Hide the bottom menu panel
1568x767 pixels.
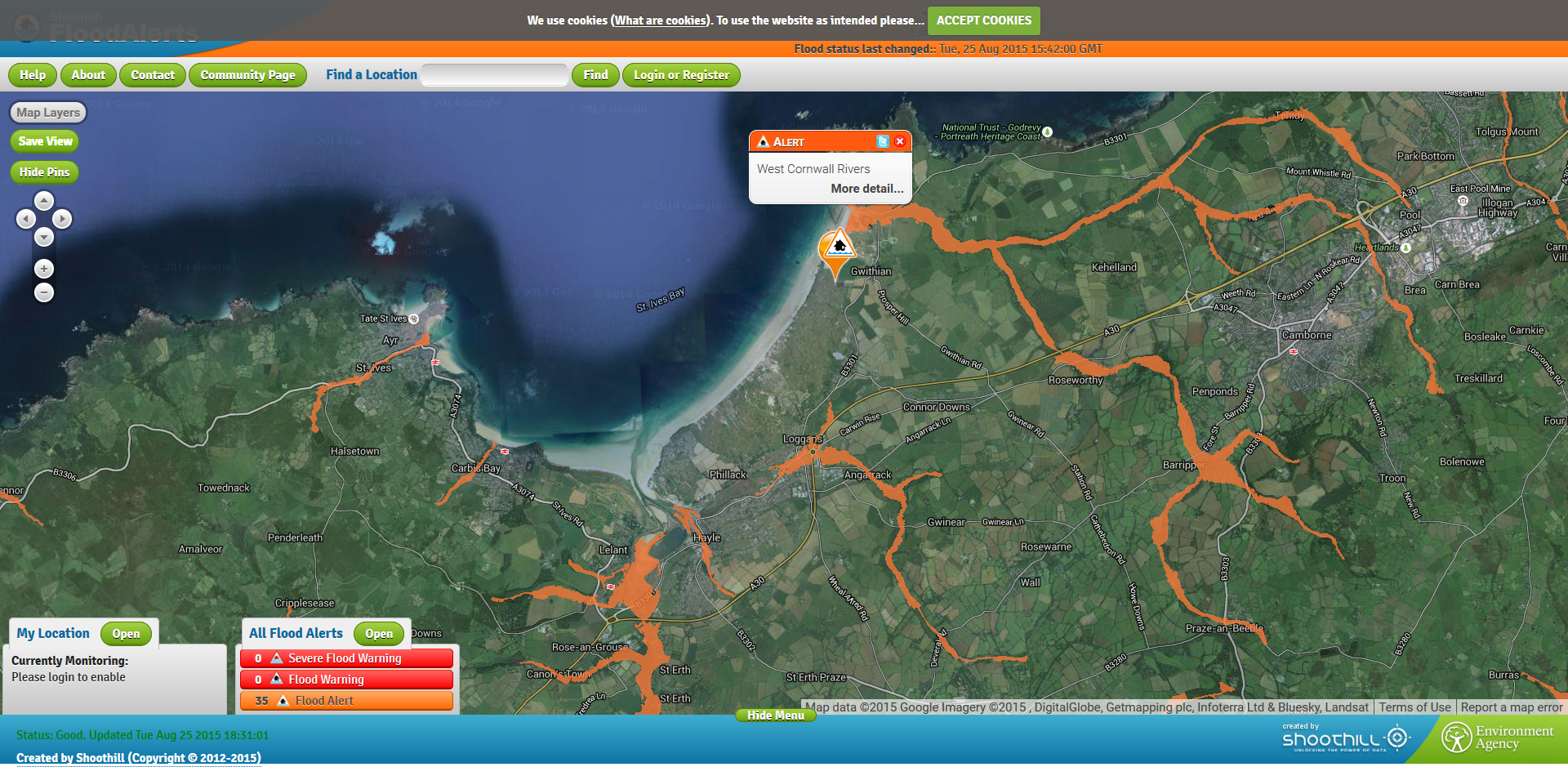tap(775, 716)
